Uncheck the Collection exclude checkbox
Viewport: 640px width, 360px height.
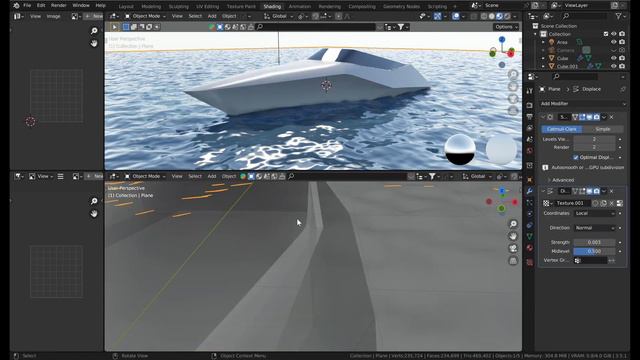click(606, 34)
